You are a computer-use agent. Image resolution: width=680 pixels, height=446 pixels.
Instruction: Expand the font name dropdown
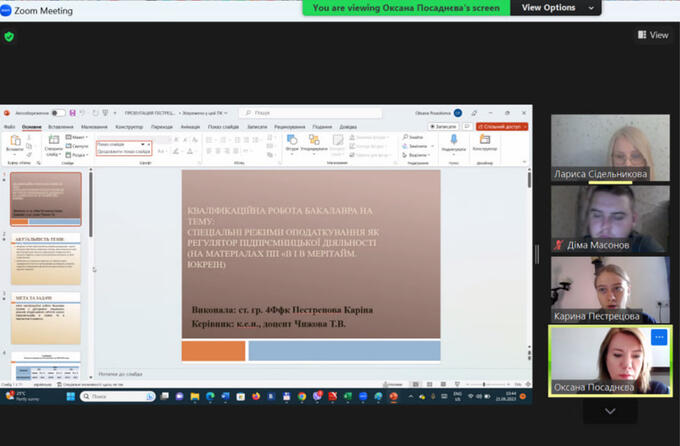[143, 144]
